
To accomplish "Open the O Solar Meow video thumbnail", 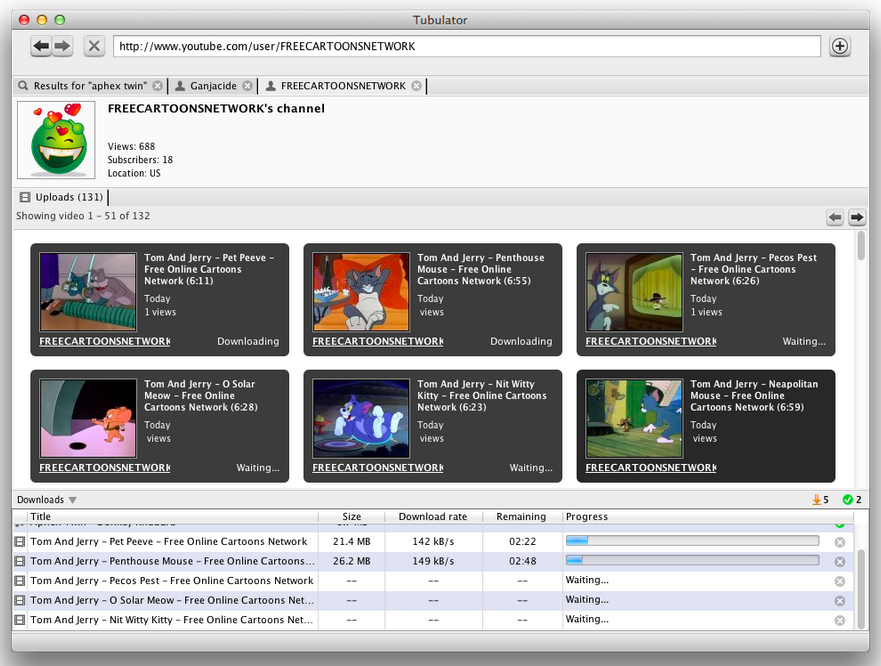I will tap(88, 418).
